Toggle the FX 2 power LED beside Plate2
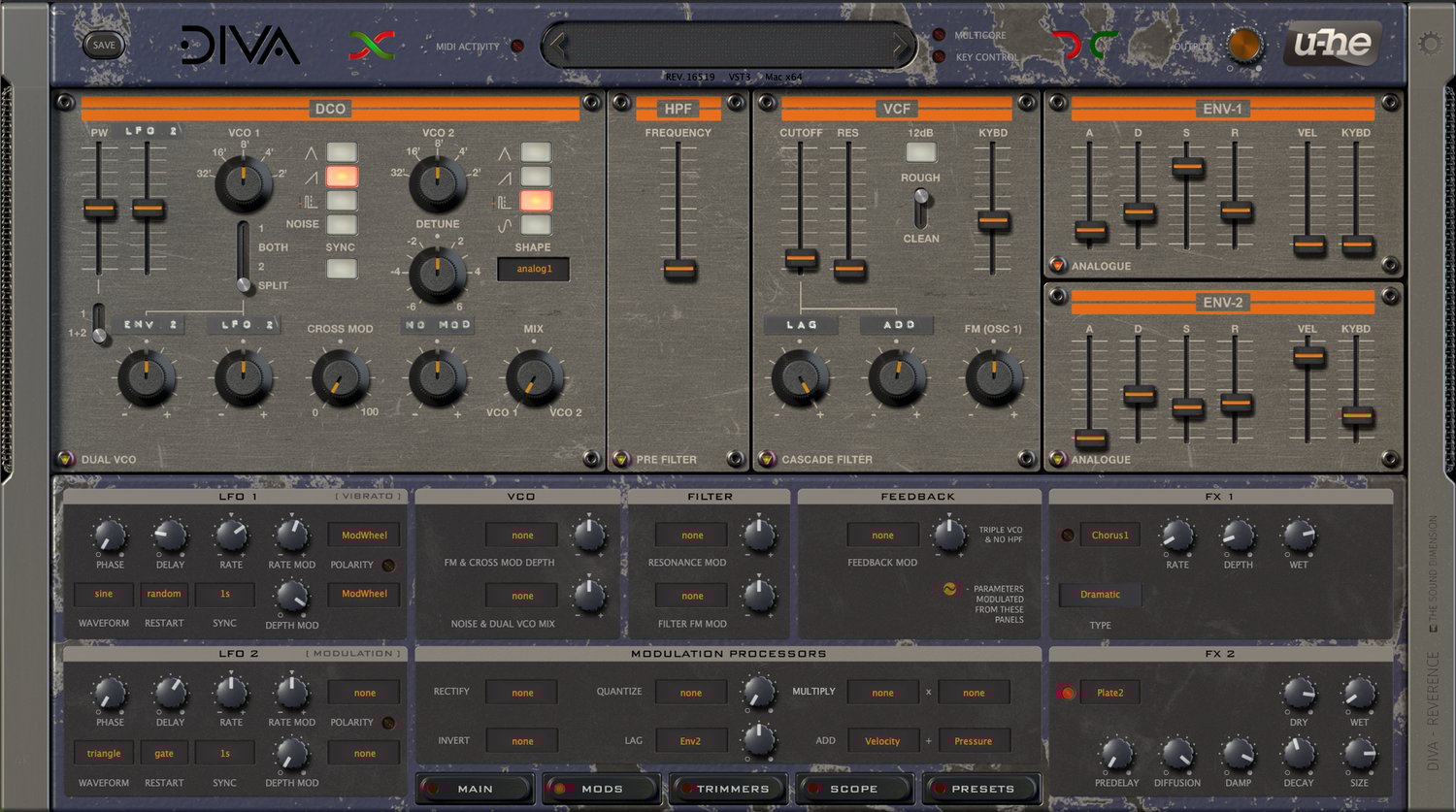This screenshot has width=1456, height=812. coord(1067,693)
